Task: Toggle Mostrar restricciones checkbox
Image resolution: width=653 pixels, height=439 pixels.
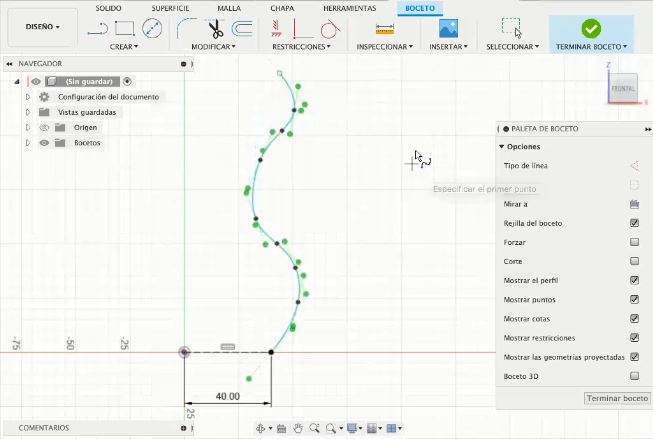Action: tap(634, 338)
